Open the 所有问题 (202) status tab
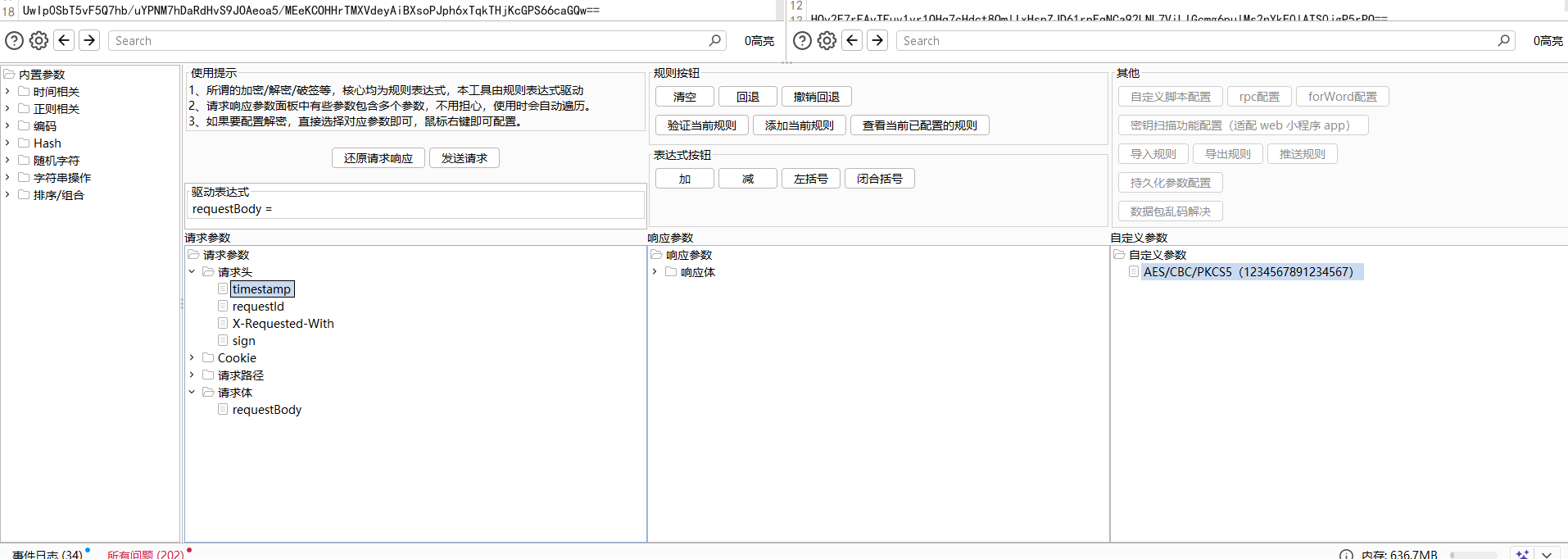1568x559 pixels. 146,554
